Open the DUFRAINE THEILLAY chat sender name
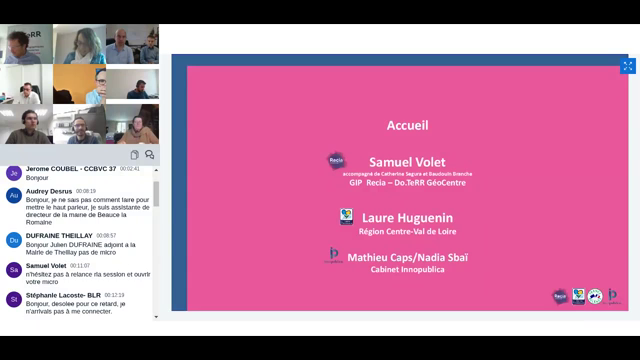Screen dimensions: 640x360 coord(59,236)
